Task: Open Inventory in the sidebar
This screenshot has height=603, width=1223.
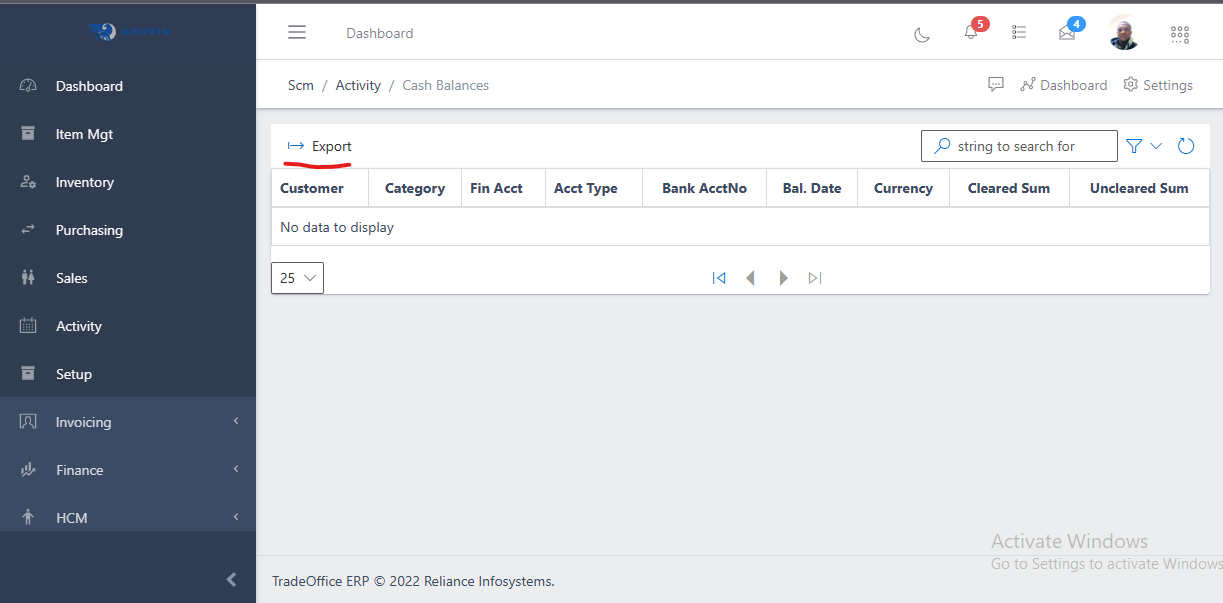Action: [84, 182]
